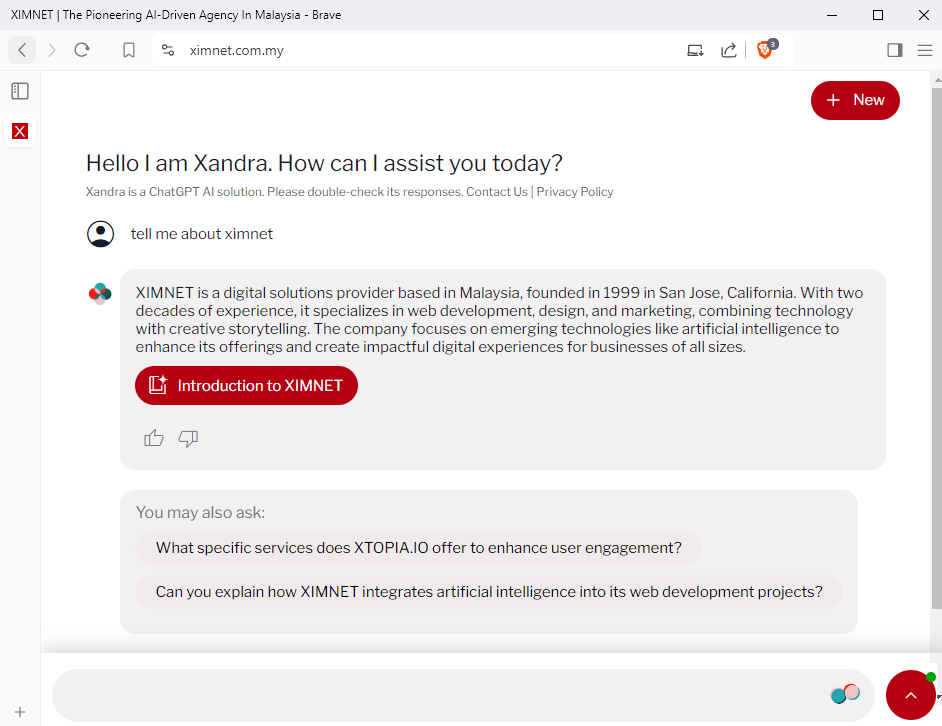Click the browser forward arrow

tap(52, 50)
